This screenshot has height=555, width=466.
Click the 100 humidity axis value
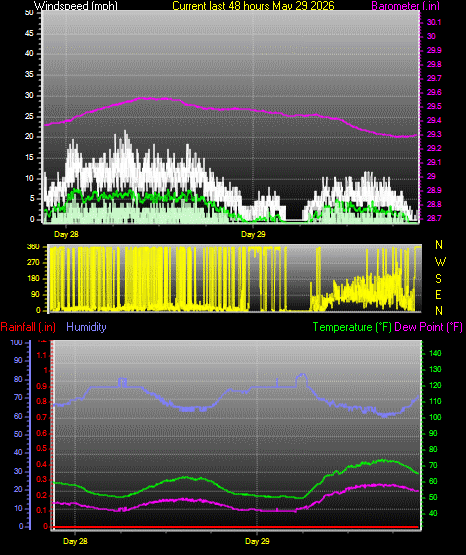pos(16,342)
